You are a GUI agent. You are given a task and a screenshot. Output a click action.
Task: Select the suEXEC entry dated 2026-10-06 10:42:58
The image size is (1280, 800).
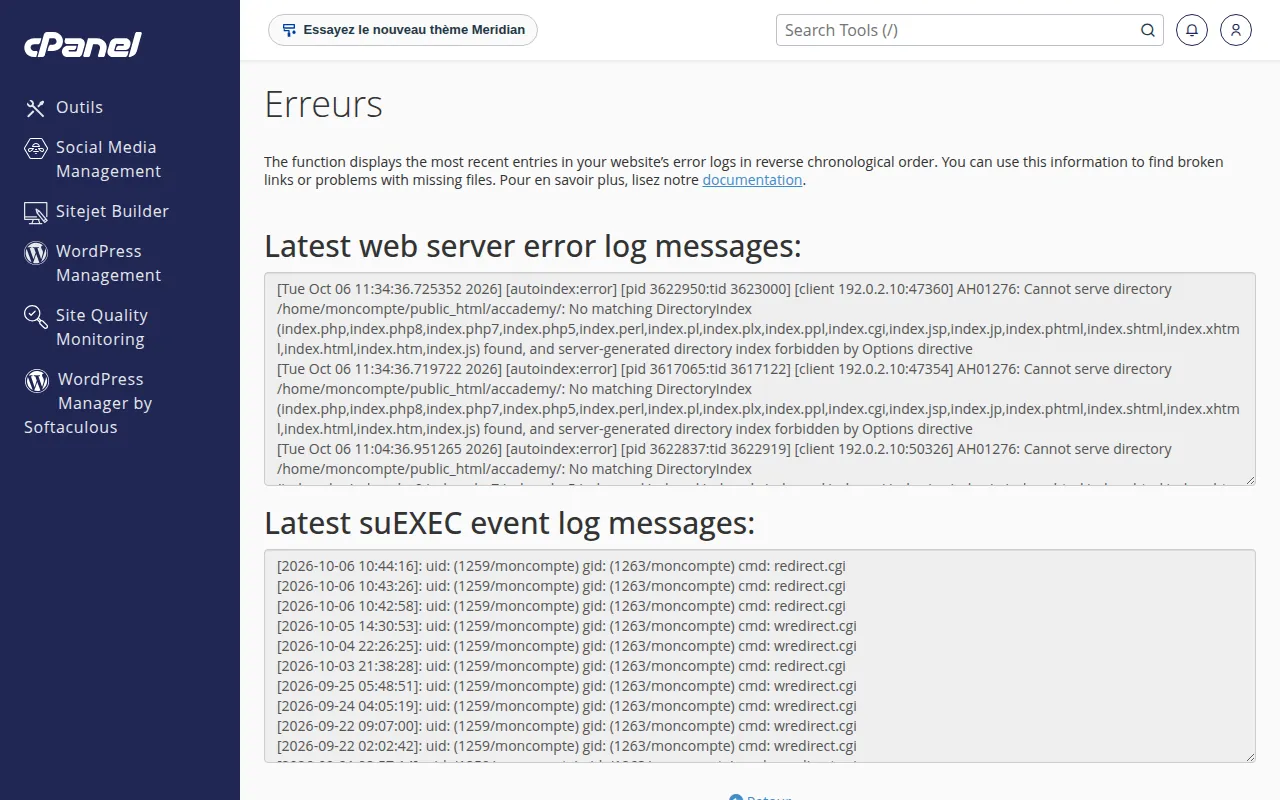[561, 606]
